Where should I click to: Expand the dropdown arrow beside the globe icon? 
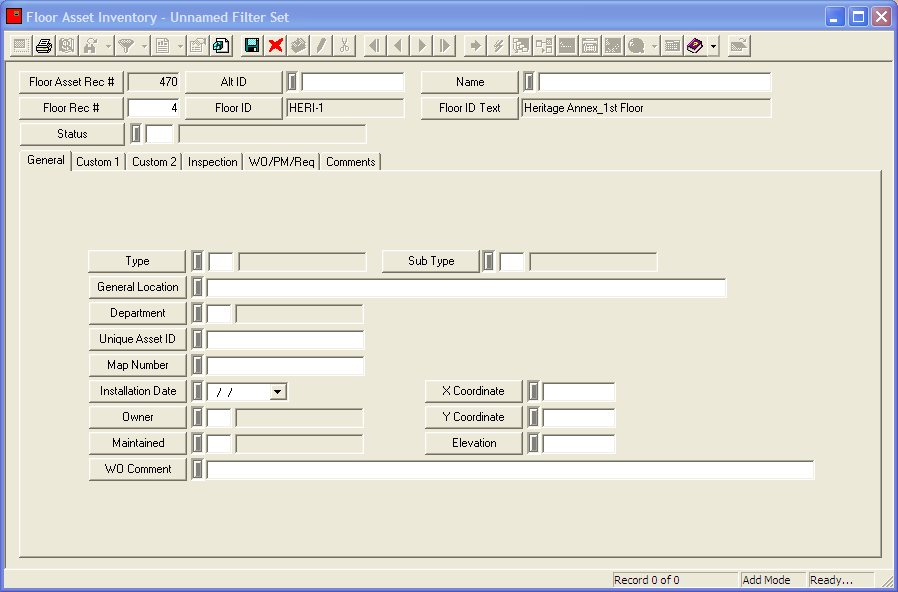pos(654,46)
